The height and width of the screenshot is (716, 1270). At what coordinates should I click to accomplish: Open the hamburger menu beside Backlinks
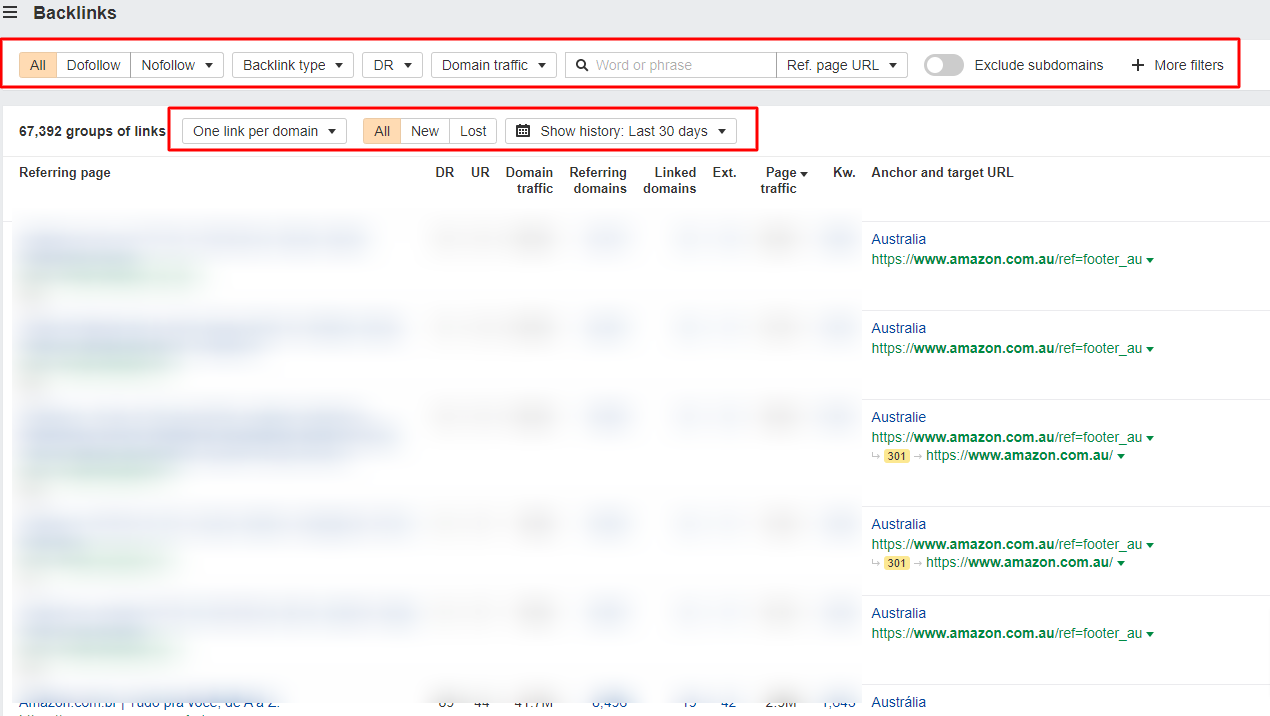pyautogui.click(x=10, y=13)
